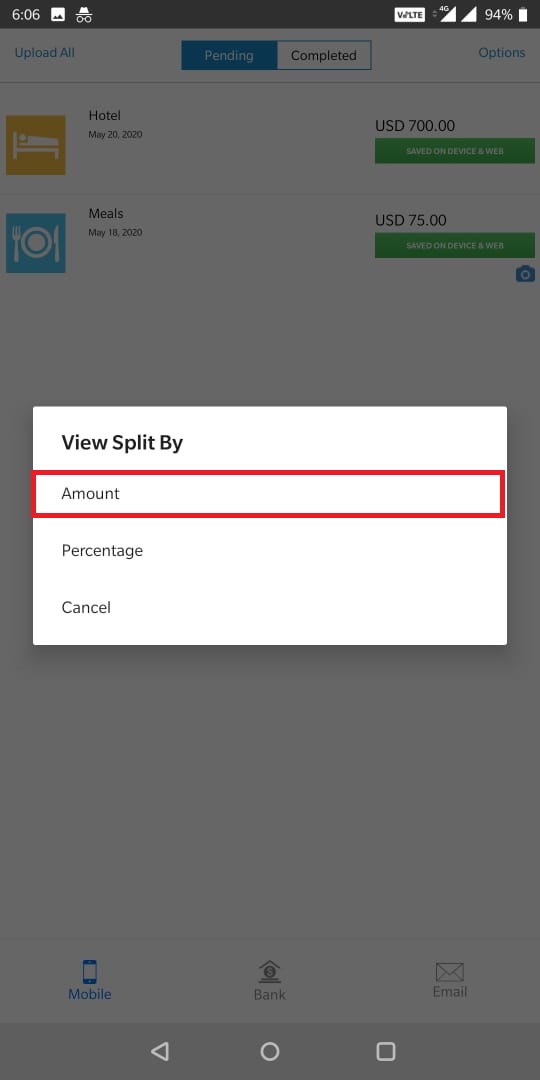Choose Percentage split option
This screenshot has height=1080, width=540.
269,550
